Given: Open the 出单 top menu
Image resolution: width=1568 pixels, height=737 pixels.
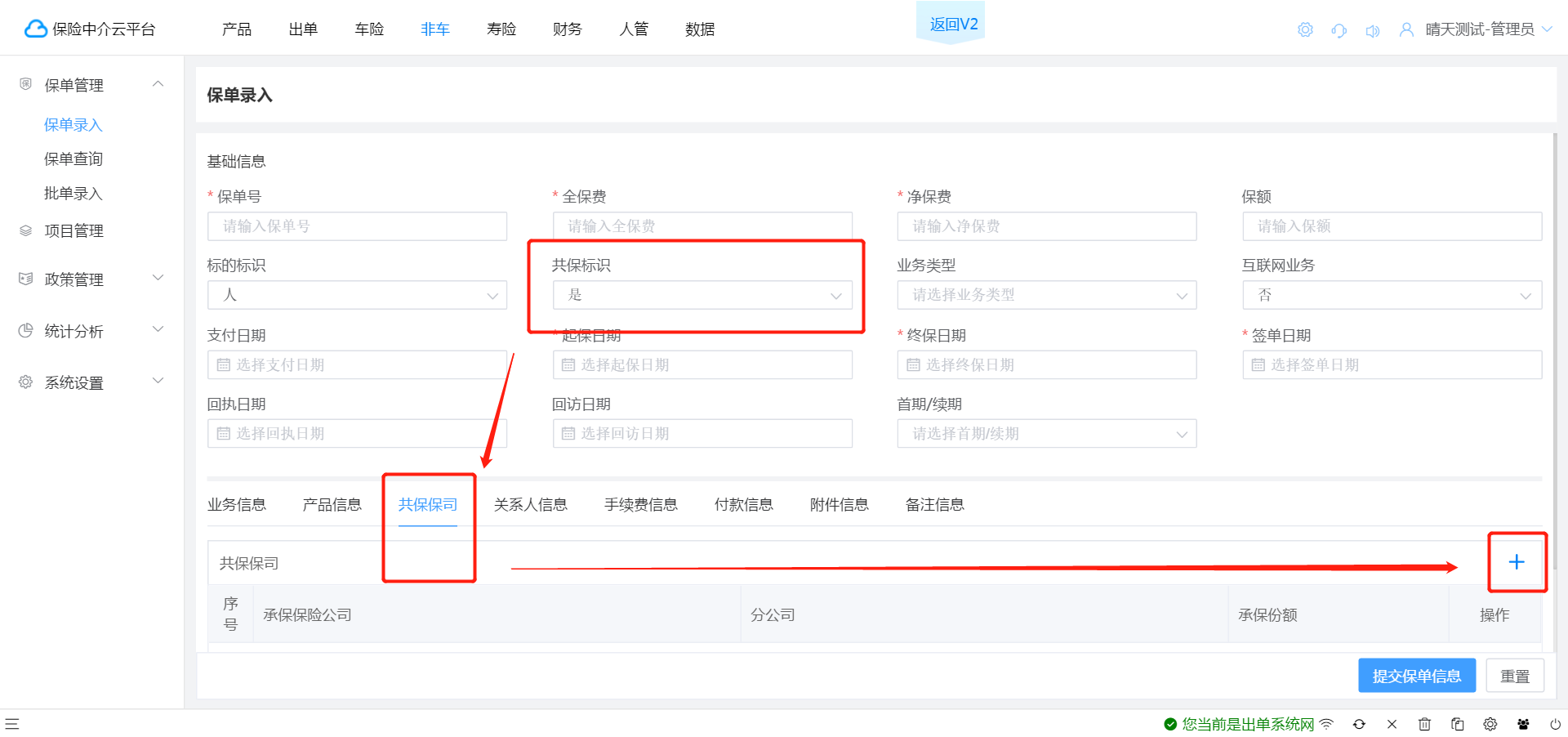Looking at the screenshot, I should [x=303, y=29].
